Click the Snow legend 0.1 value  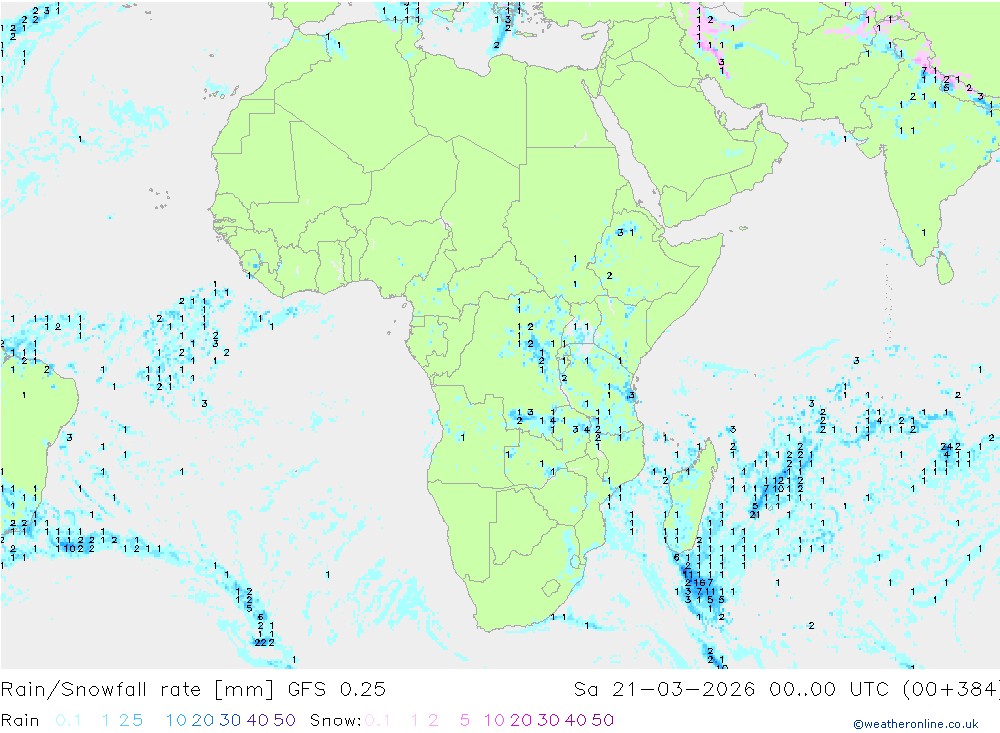[x=378, y=720]
